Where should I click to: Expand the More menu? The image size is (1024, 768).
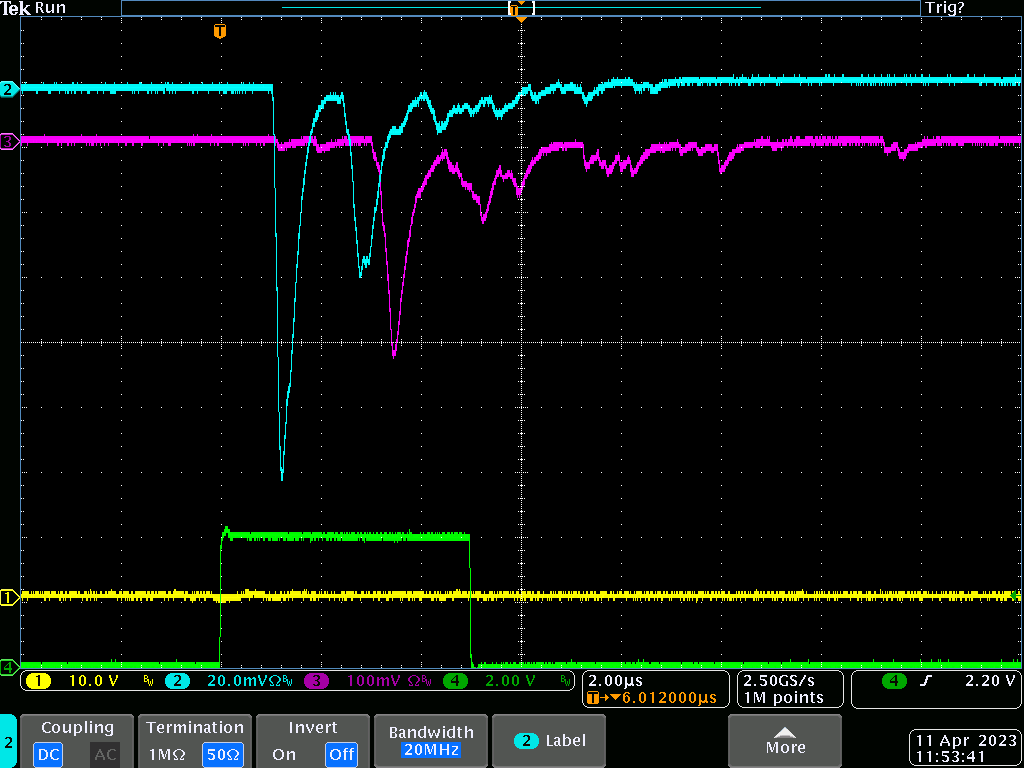point(785,741)
